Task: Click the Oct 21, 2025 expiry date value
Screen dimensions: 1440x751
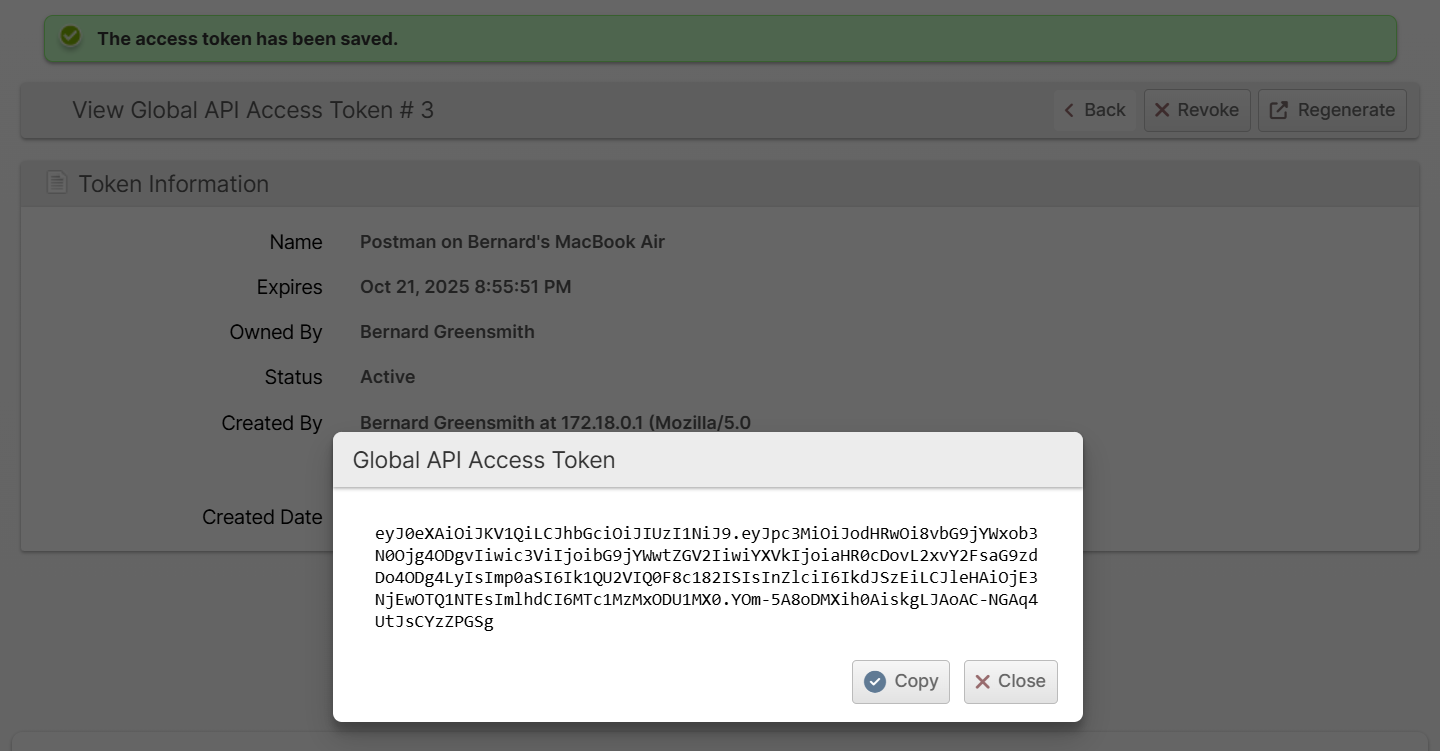Action: click(466, 287)
